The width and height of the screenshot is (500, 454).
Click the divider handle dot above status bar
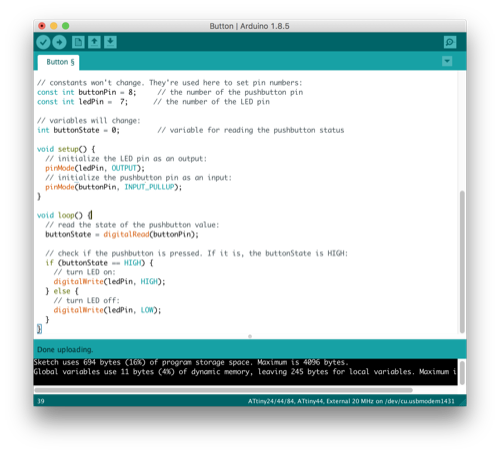250,336
